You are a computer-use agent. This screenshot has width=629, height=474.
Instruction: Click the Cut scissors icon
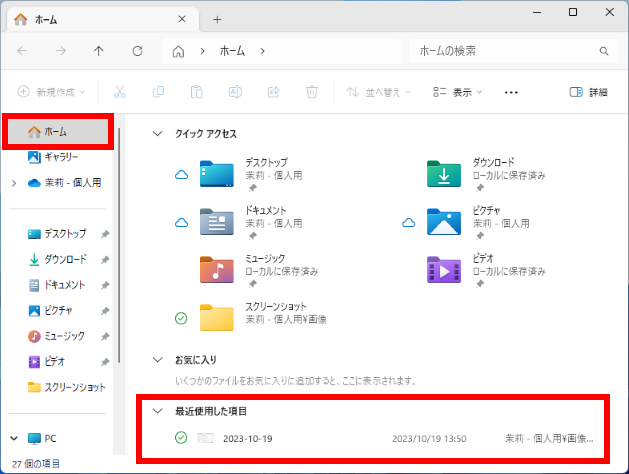tap(120, 92)
